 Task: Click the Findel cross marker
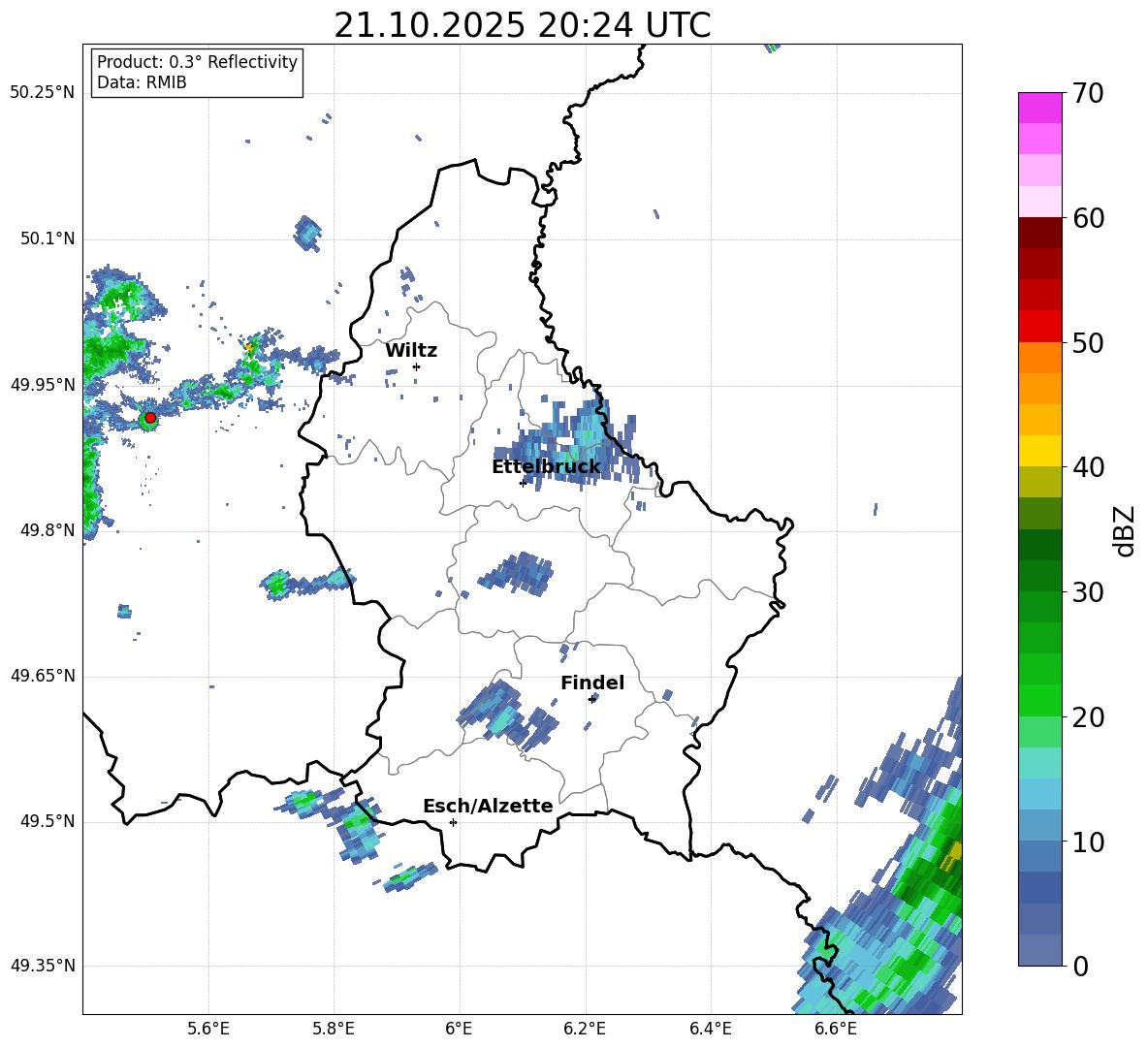(x=592, y=699)
